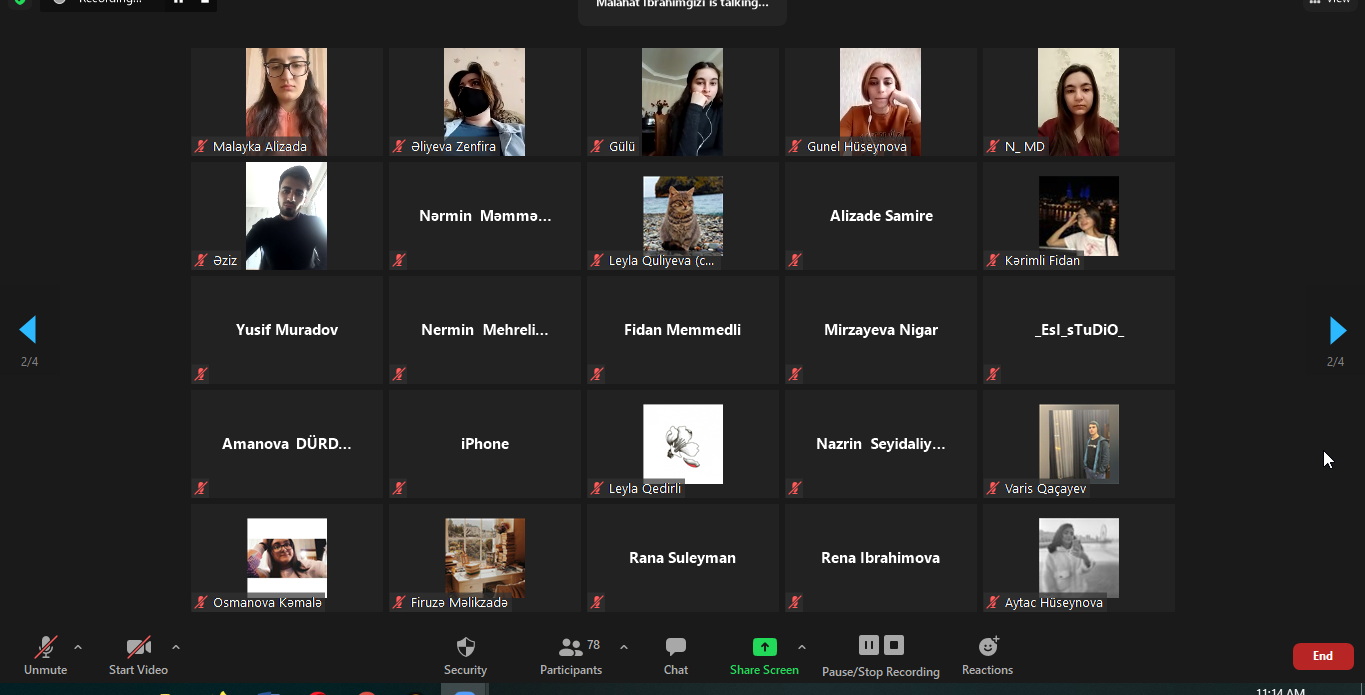
Task: Click muted mic icon on Kərimli Fidan's tile
Action: pyautogui.click(x=993, y=260)
